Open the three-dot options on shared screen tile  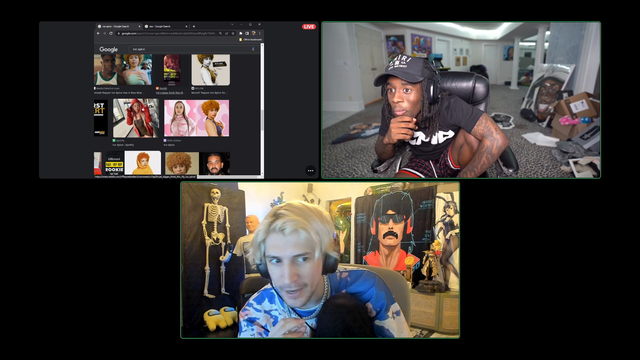(x=311, y=171)
